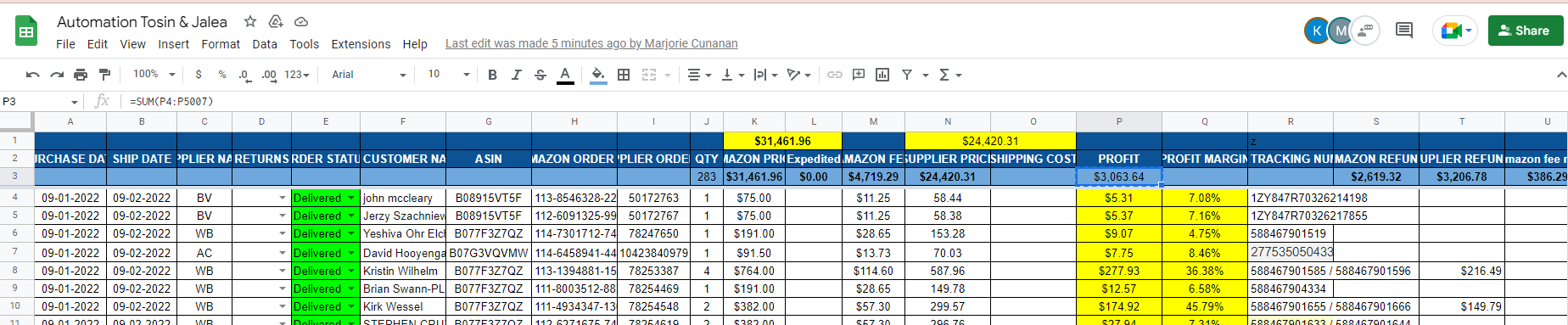Open the File menu

pyautogui.click(x=65, y=44)
